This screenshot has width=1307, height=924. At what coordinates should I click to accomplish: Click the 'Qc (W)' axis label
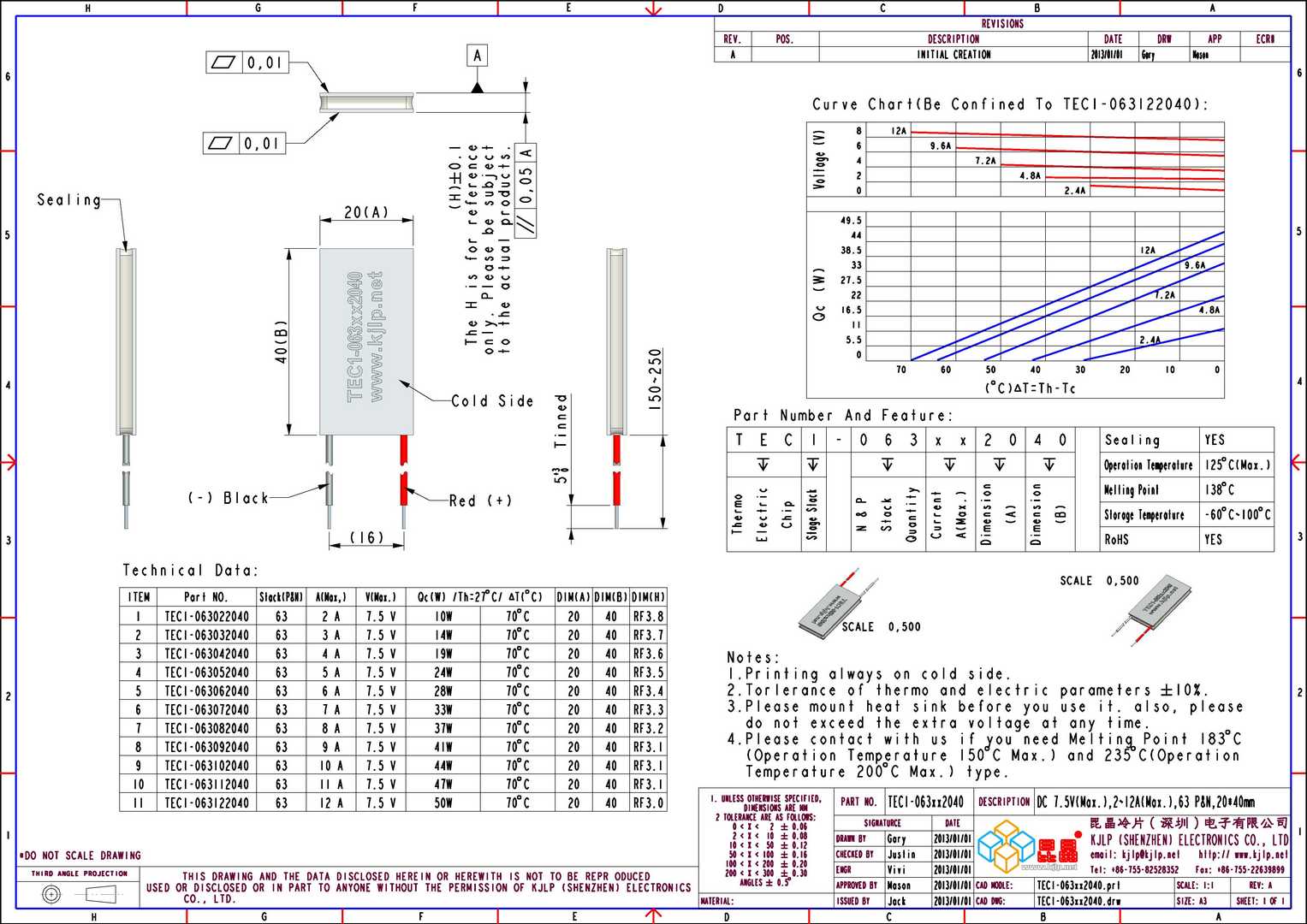819,295
